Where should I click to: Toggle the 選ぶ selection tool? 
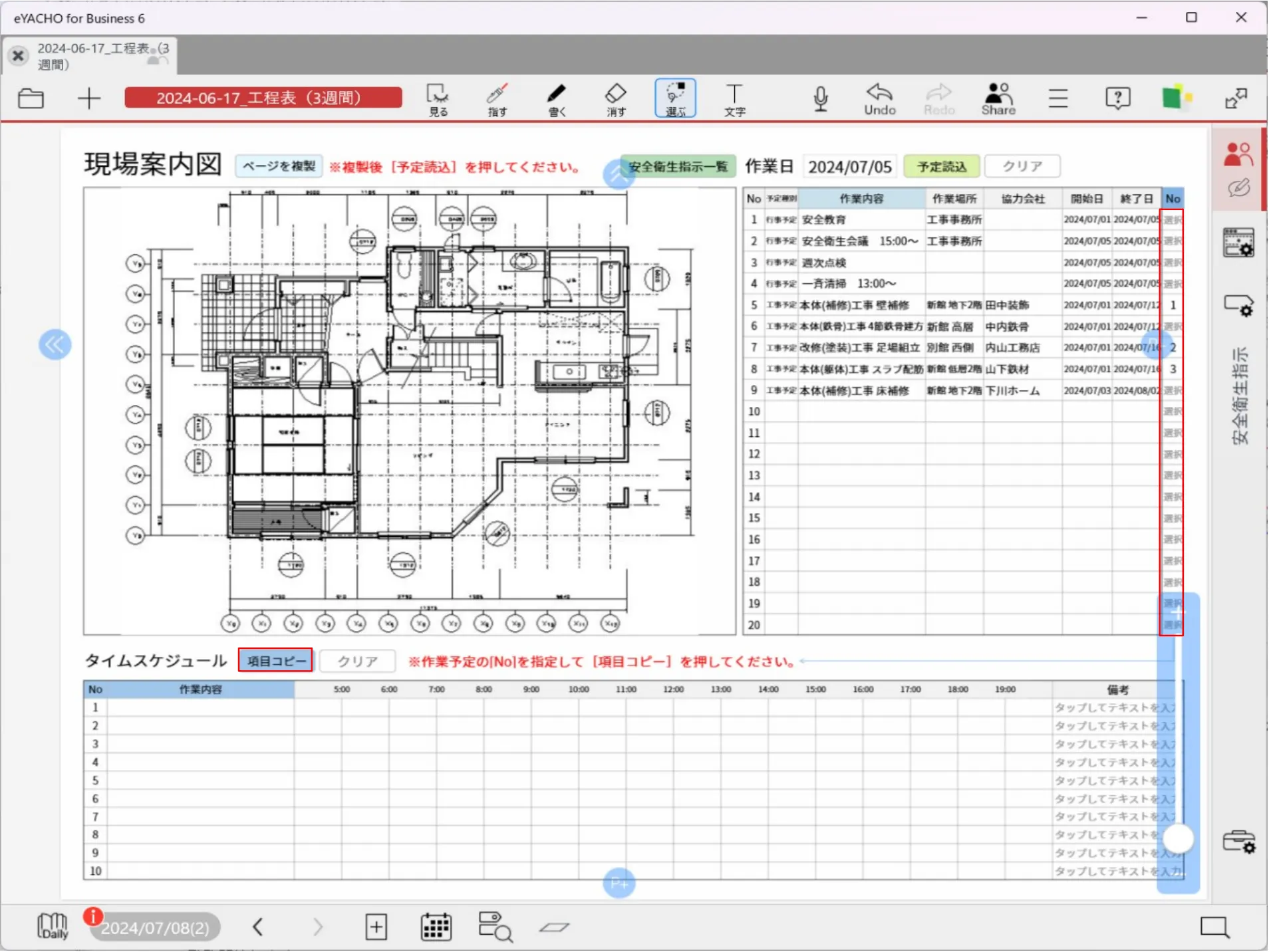click(x=675, y=99)
